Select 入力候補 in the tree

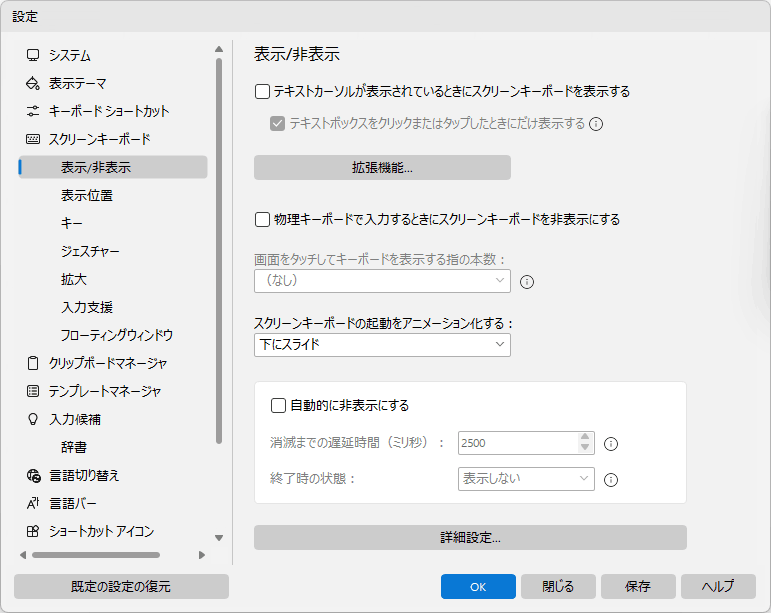point(75,420)
